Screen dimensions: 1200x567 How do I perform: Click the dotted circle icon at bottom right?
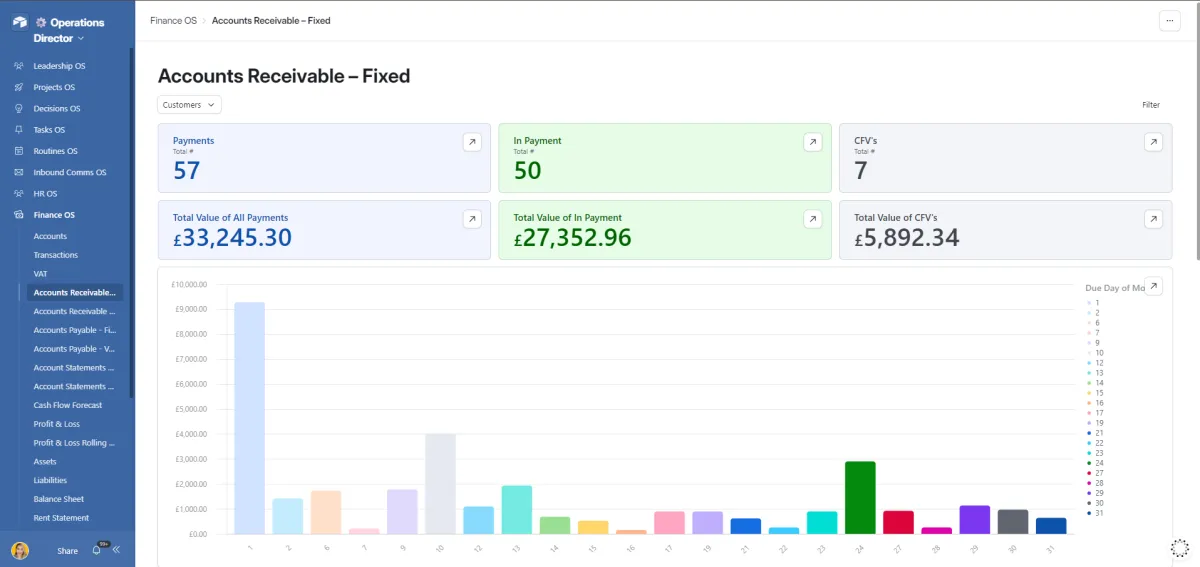pos(1179,547)
